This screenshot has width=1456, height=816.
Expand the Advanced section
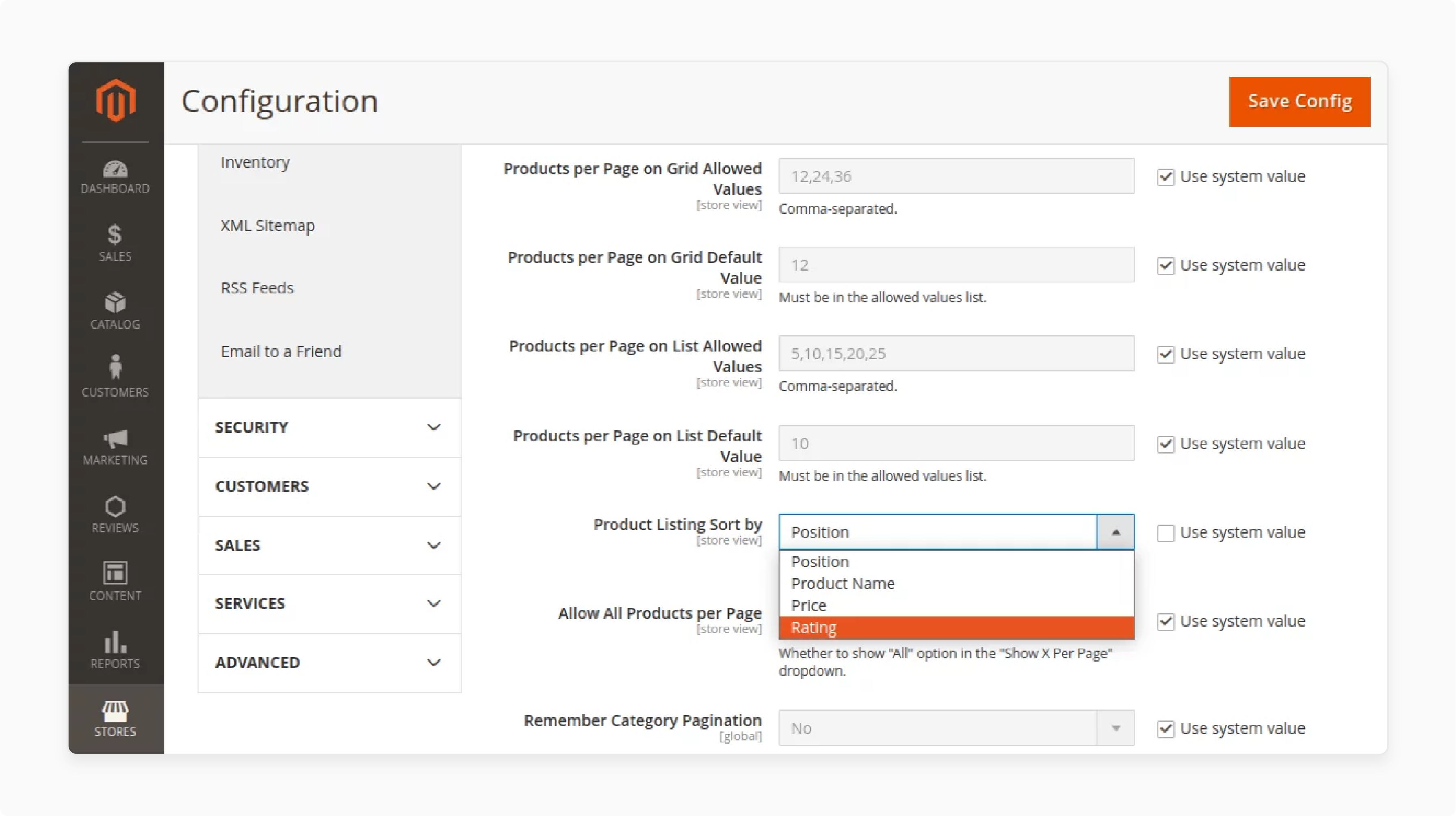click(x=328, y=661)
